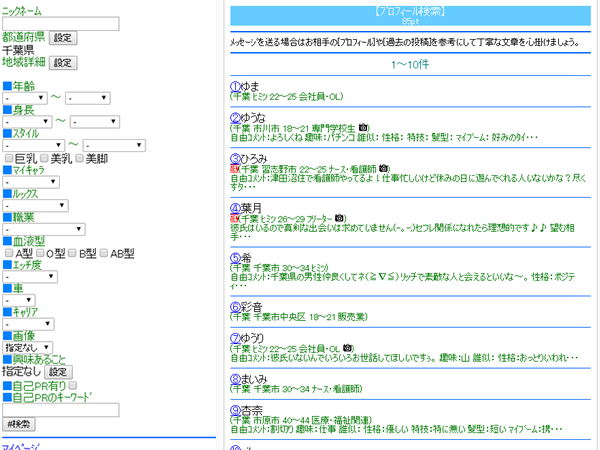
Task: Click 設定 button next to 都道府県
Action: pyautogui.click(x=63, y=37)
